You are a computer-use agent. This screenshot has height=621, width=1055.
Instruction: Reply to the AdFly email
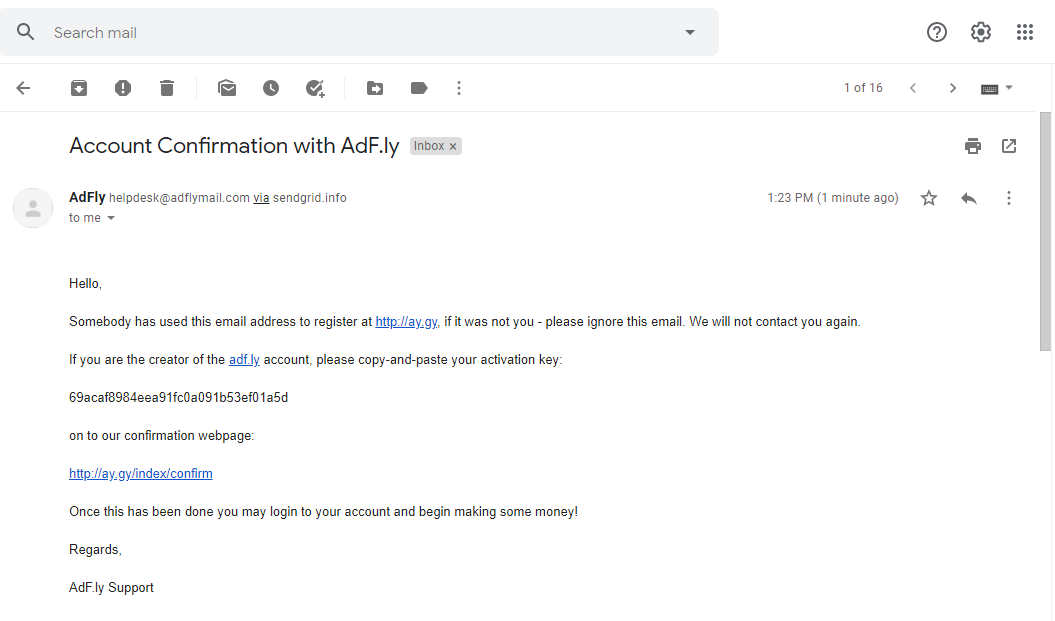click(x=968, y=198)
